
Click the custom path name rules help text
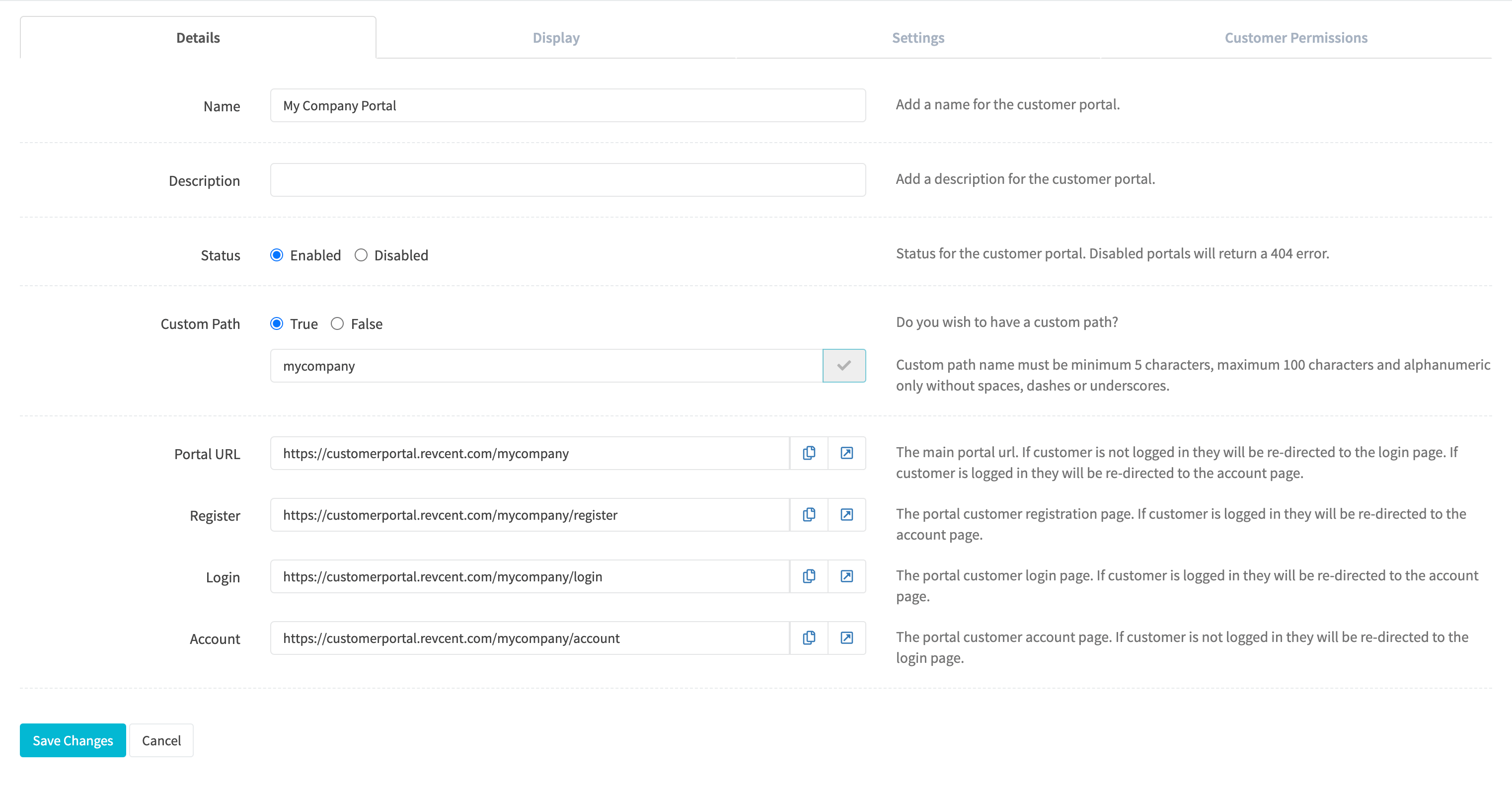click(x=1193, y=375)
